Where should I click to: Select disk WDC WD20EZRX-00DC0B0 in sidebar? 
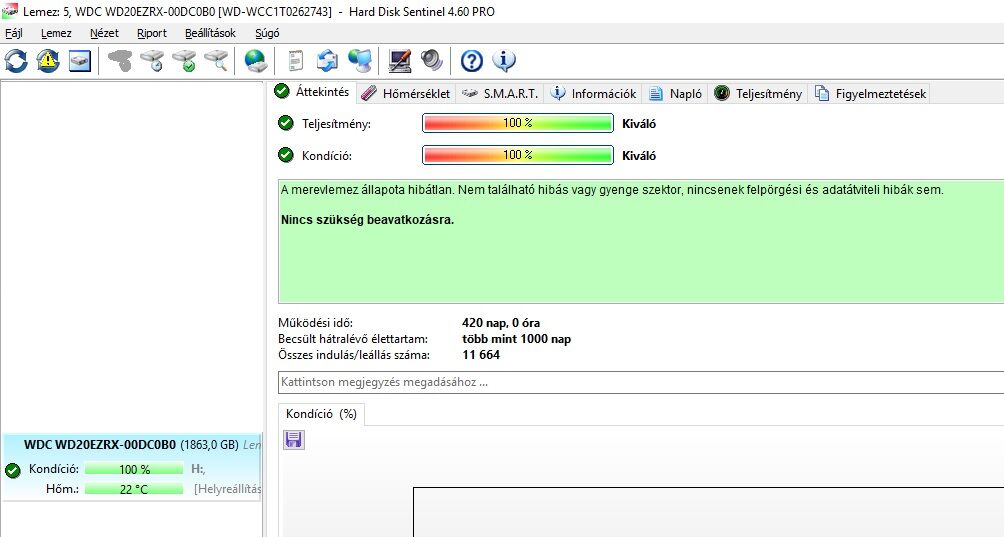(x=132, y=469)
